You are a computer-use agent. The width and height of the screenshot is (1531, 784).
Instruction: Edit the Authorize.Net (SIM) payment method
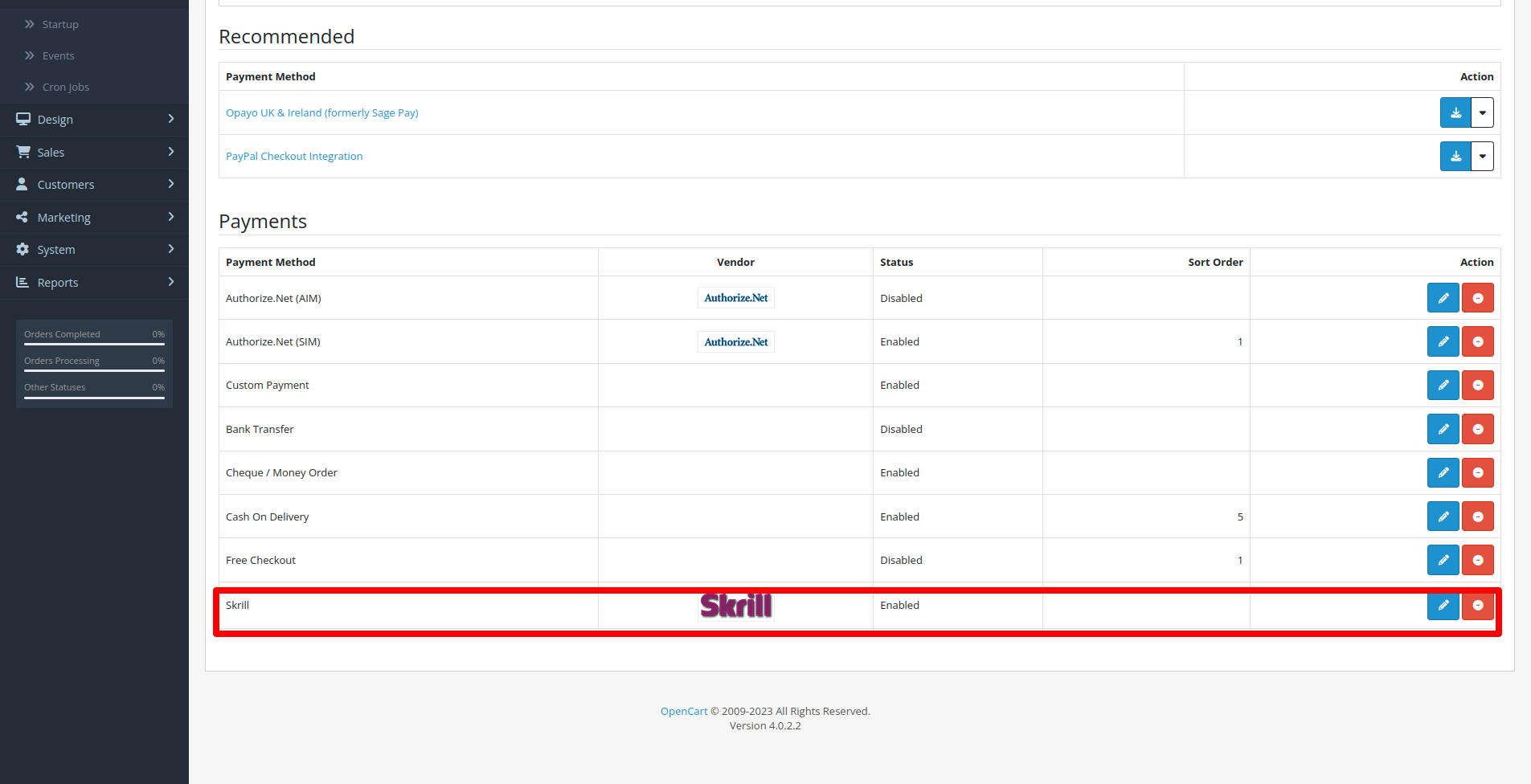(x=1443, y=341)
